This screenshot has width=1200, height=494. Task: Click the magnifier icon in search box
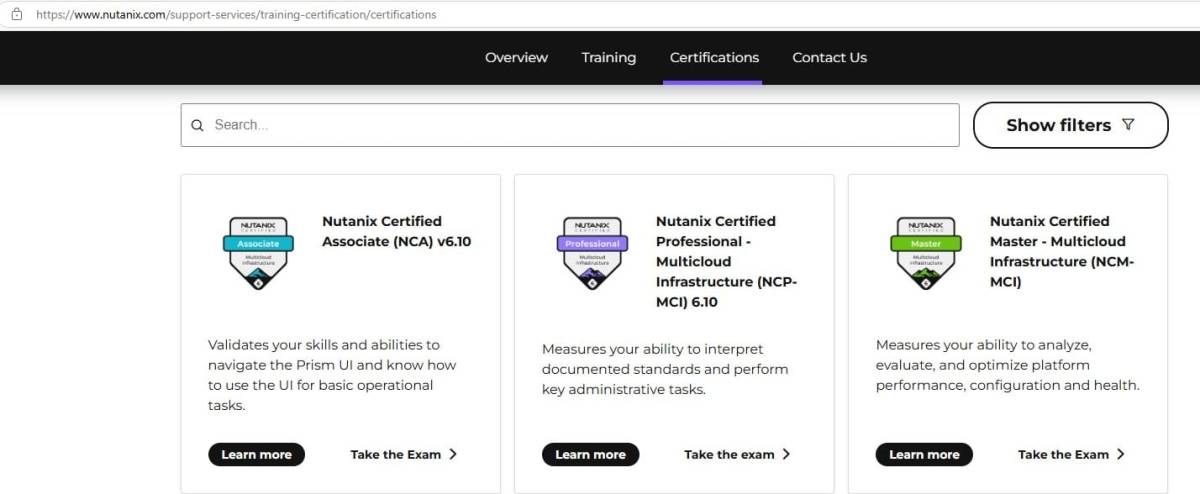[x=197, y=125]
